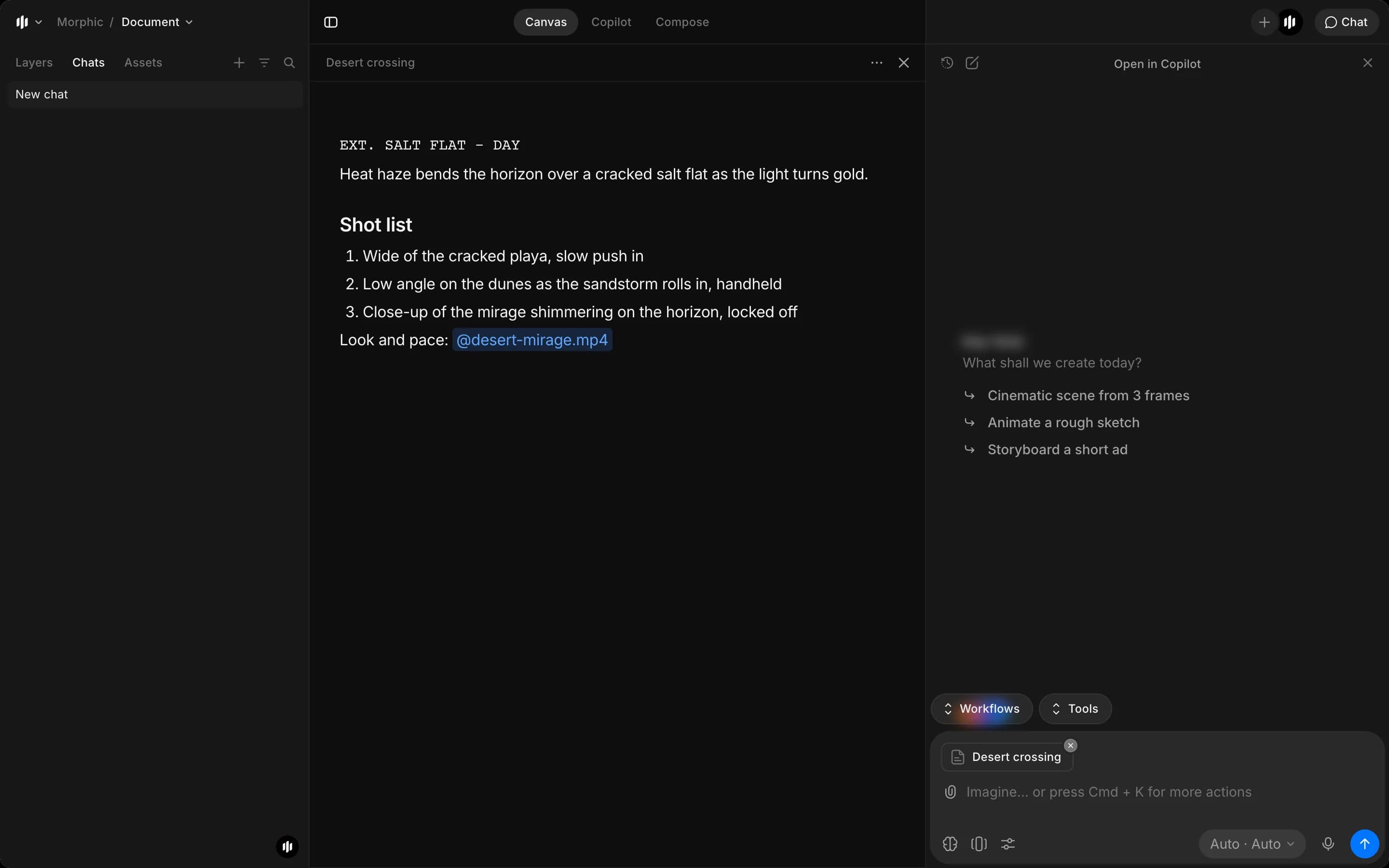Toggle the Chat button
This screenshot has height=868, width=1389.
pos(1346,22)
